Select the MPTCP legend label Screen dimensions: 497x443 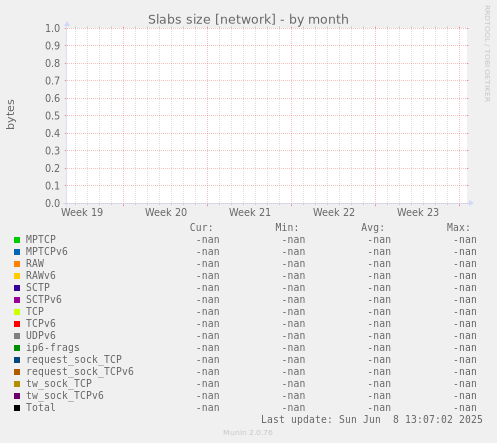click(41, 239)
